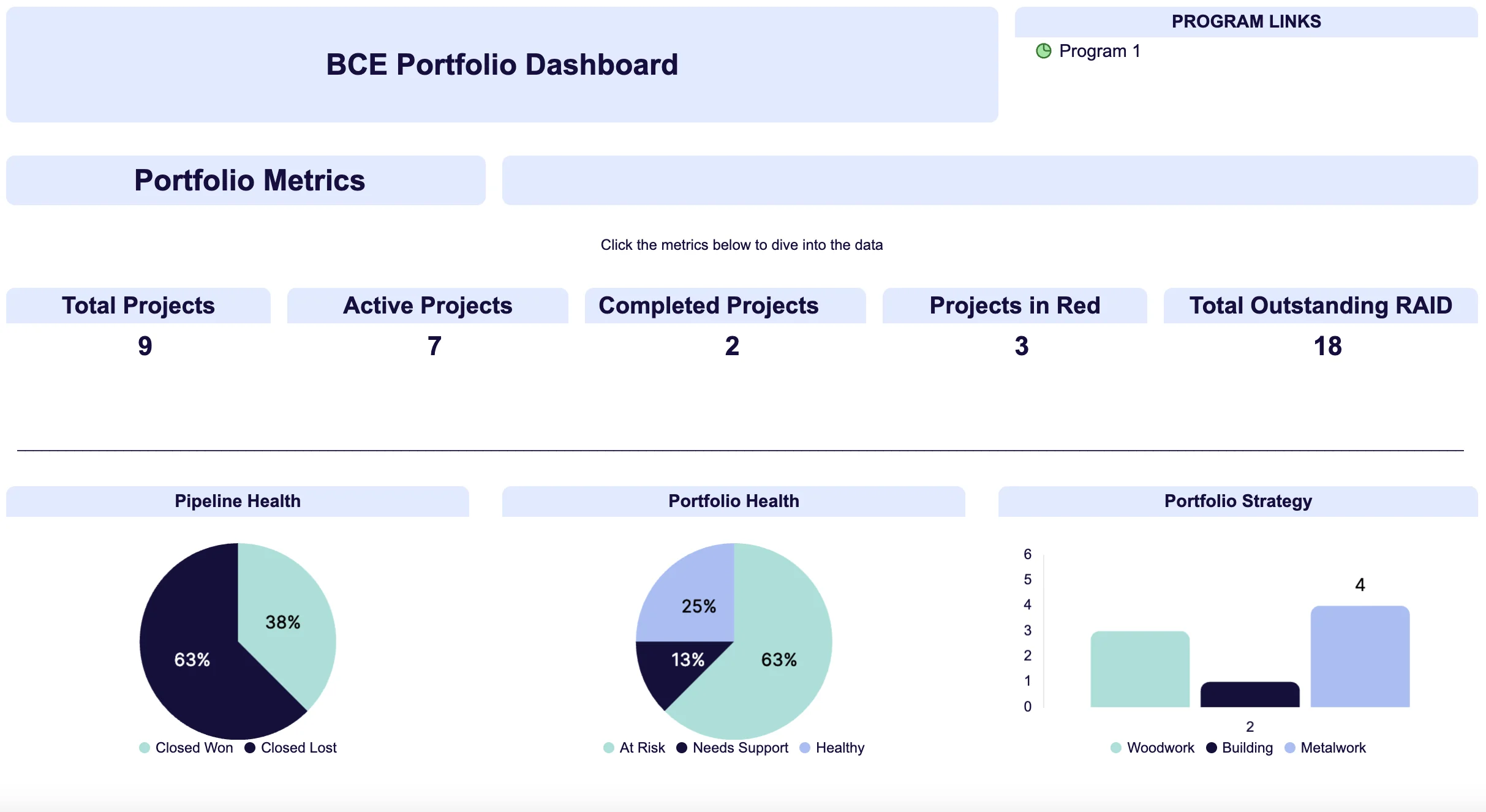This screenshot has height=812, width=1486.
Task: Click the Active Projects value 7
Action: tap(434, 346)
